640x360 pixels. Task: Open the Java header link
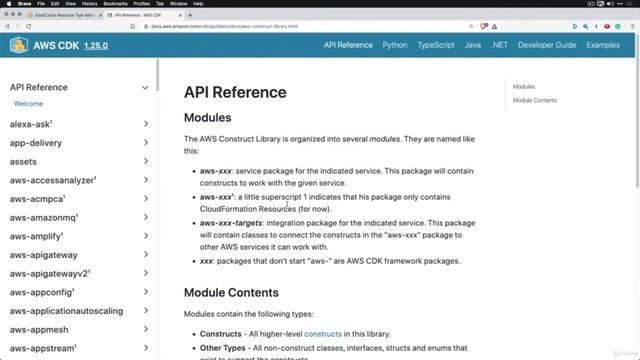tap(473, 45)
